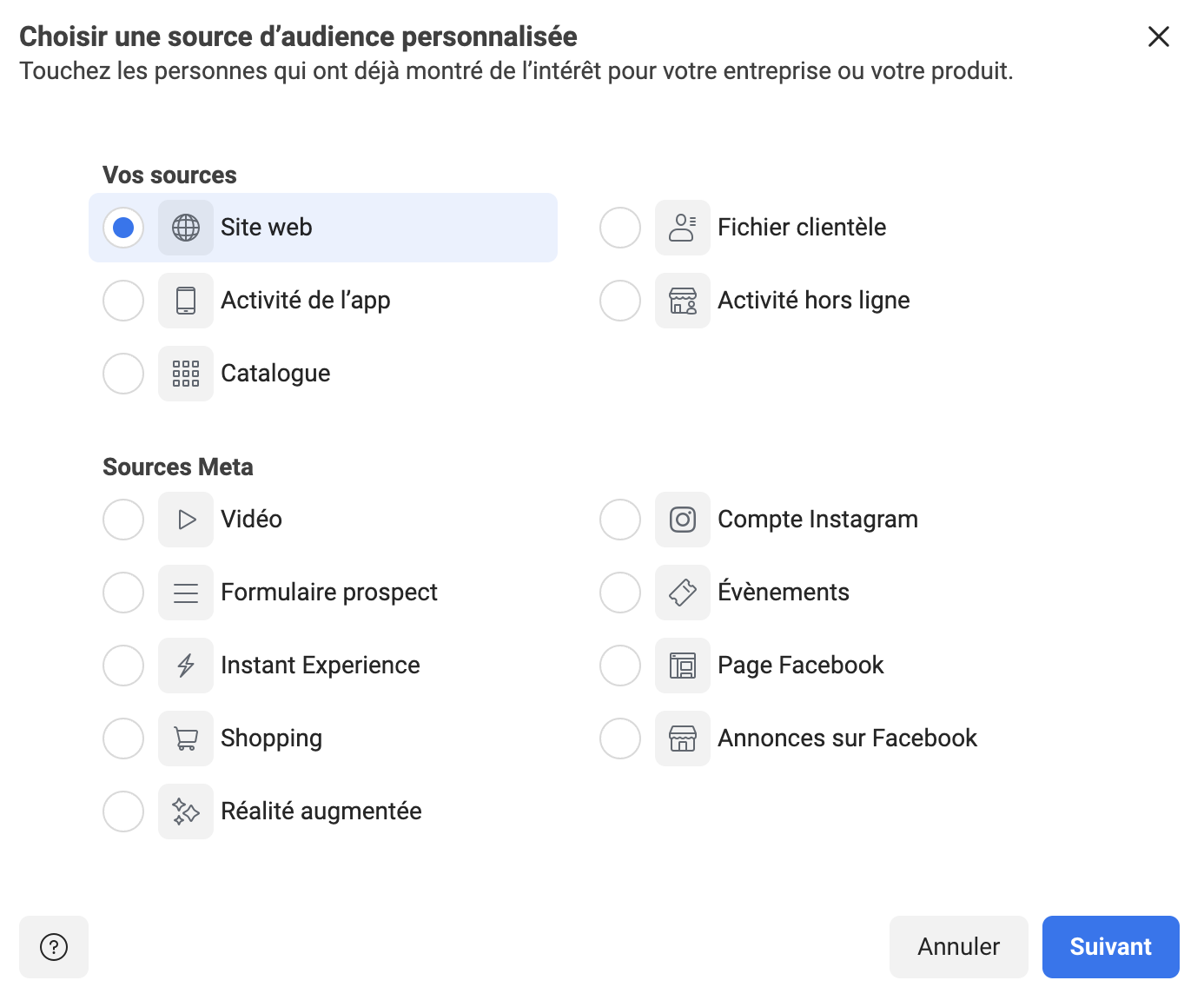
Task: Click Annuler to cancel
Action: (x=958, y=947)
